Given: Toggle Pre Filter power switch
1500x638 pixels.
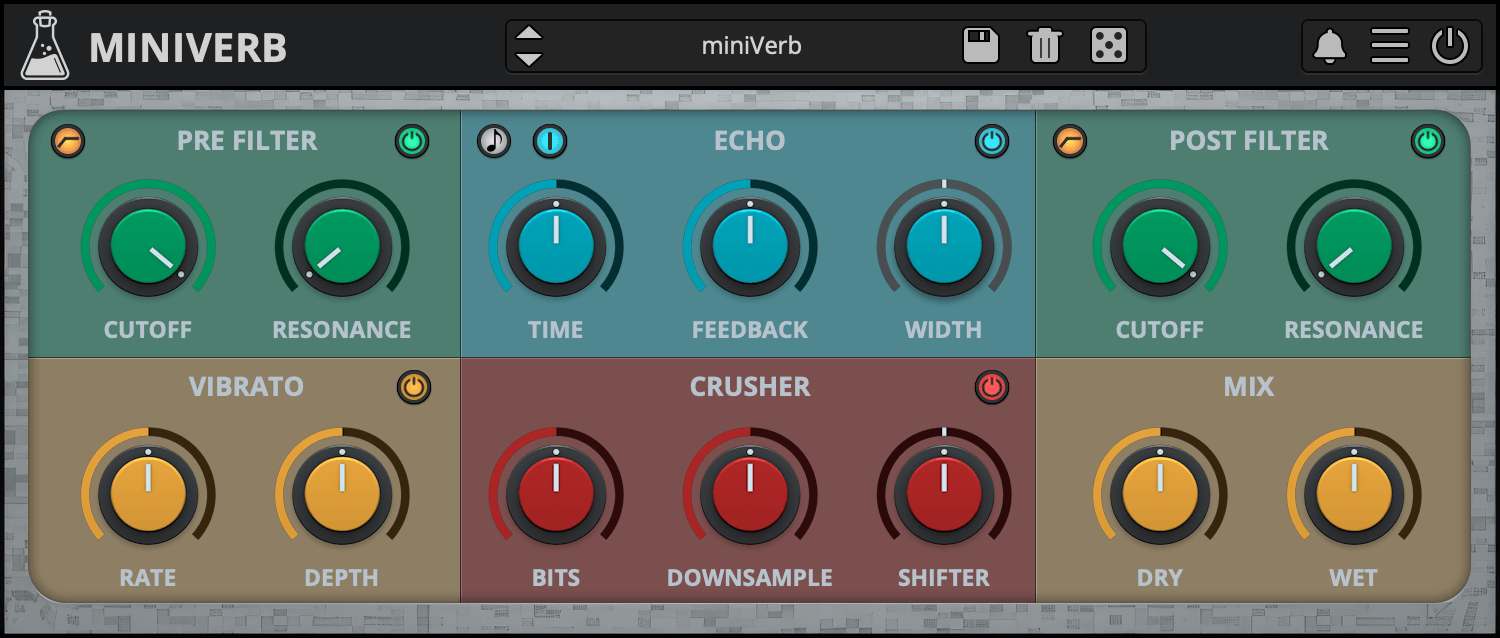Looking at the screenshot, I should [x=412, y=141].
